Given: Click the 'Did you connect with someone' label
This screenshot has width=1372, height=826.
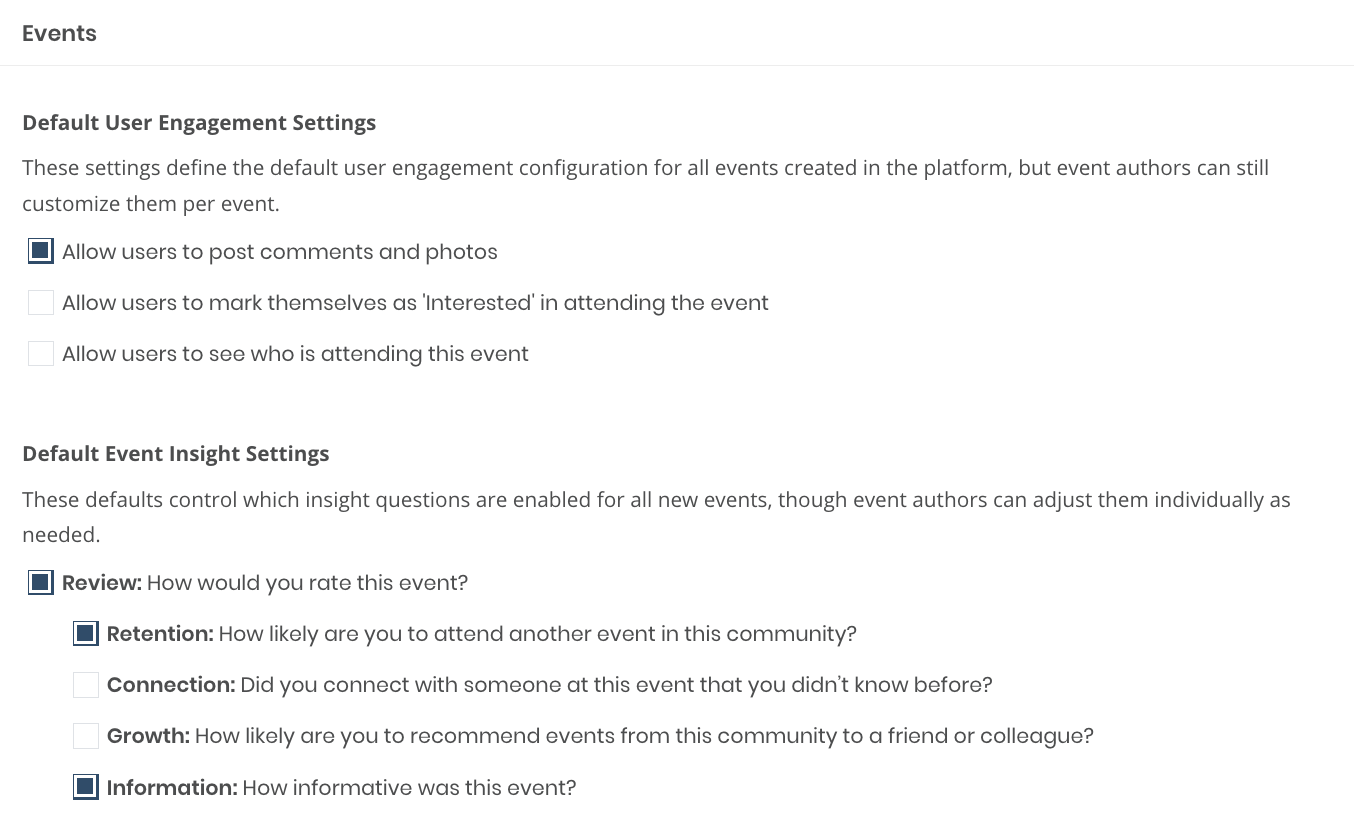Looking at the screenshot, I should (615, 685).
